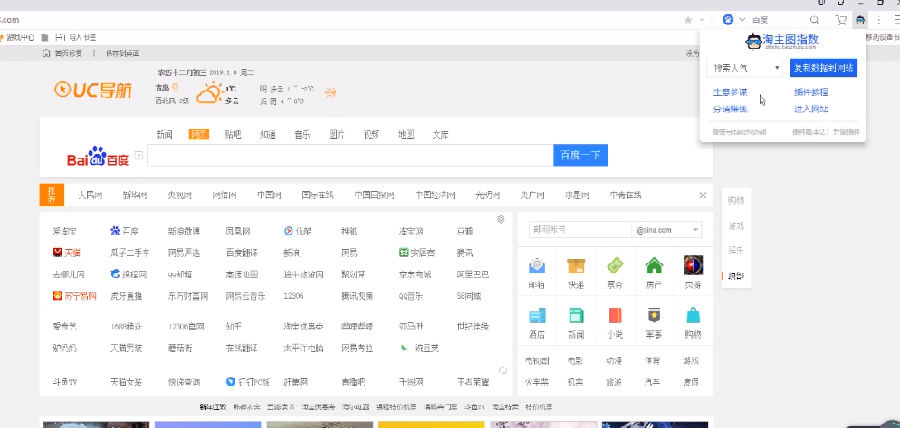Click 游戏 in the right side panel
Viewport: 900px width, 428px height.
(x=736, y=226)
